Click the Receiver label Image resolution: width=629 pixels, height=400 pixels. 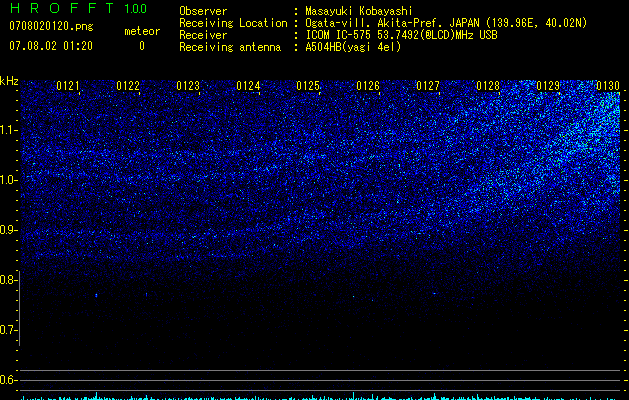pos(203,35)
